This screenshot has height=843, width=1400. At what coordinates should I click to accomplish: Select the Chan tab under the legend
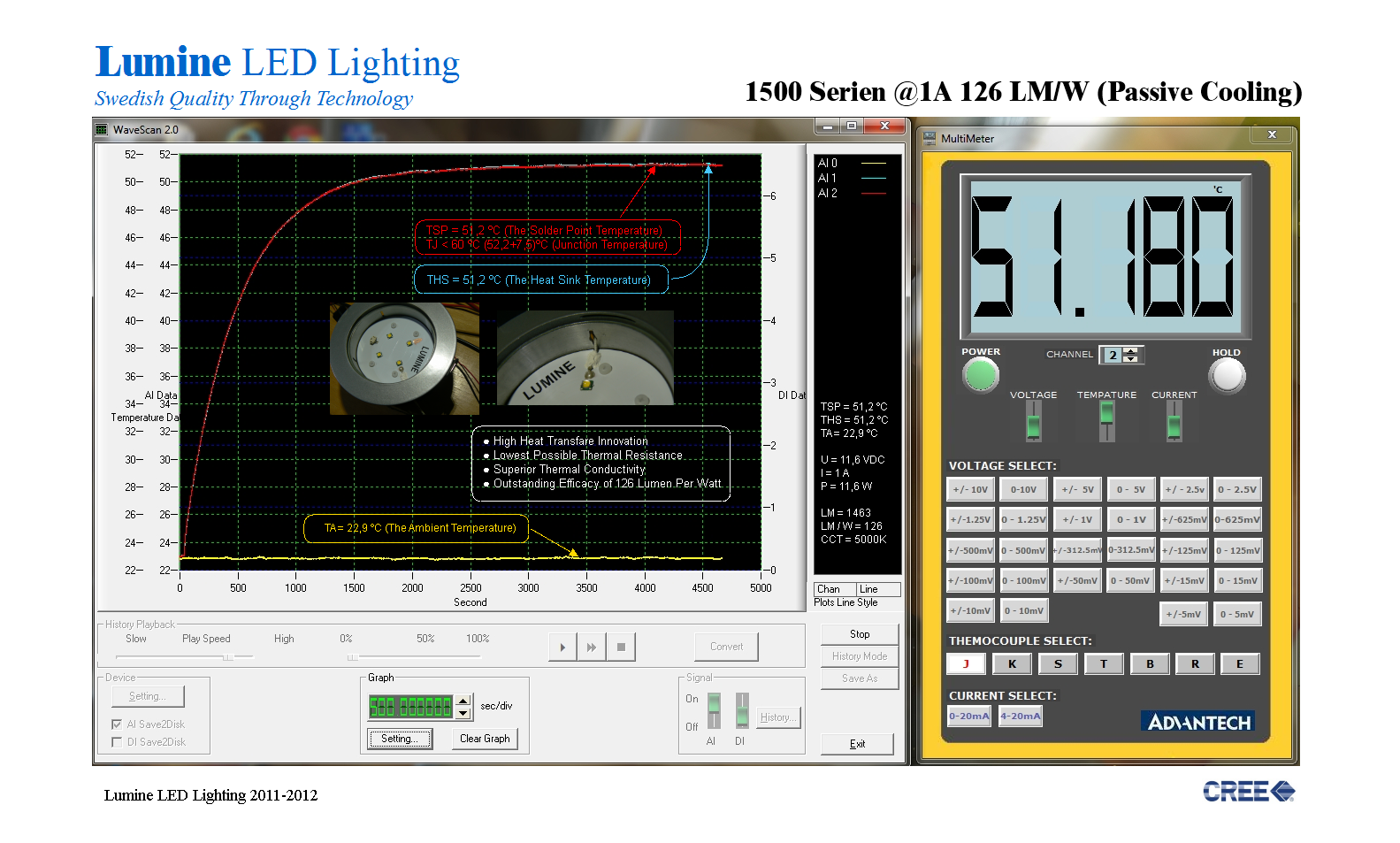point(835,589)
